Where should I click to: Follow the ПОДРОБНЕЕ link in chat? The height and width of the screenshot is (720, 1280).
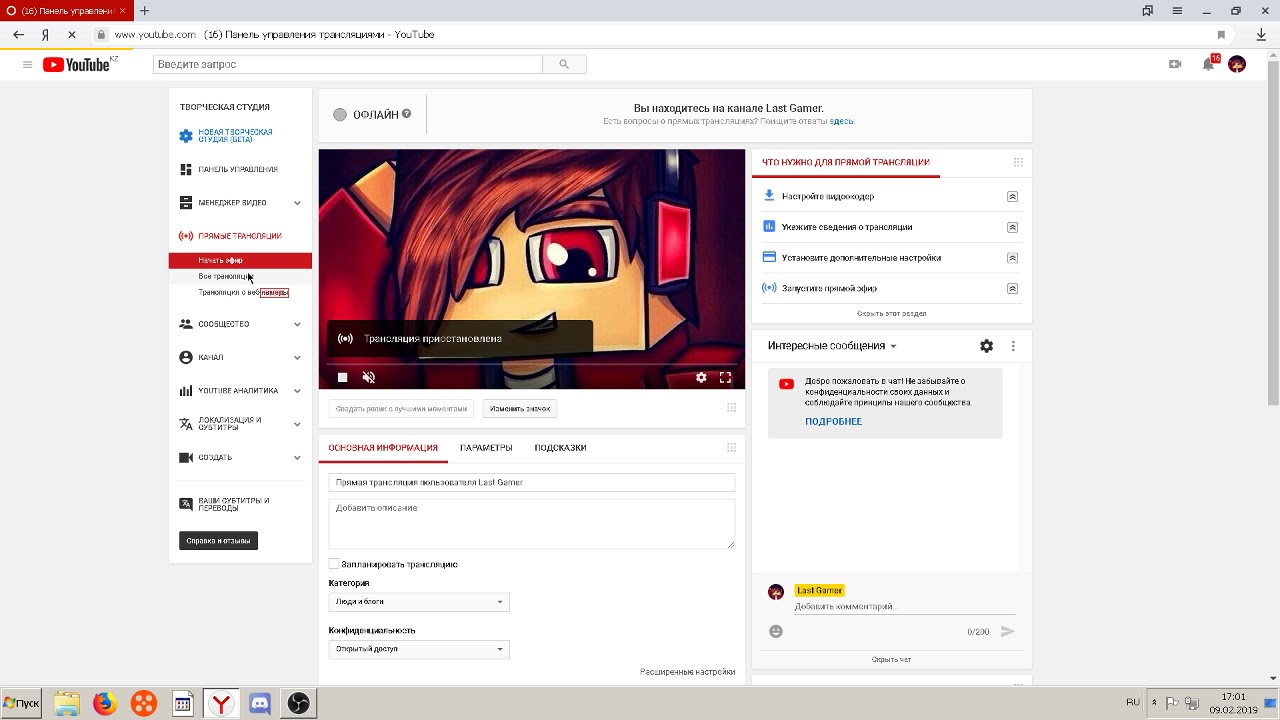tap(833, 421)
